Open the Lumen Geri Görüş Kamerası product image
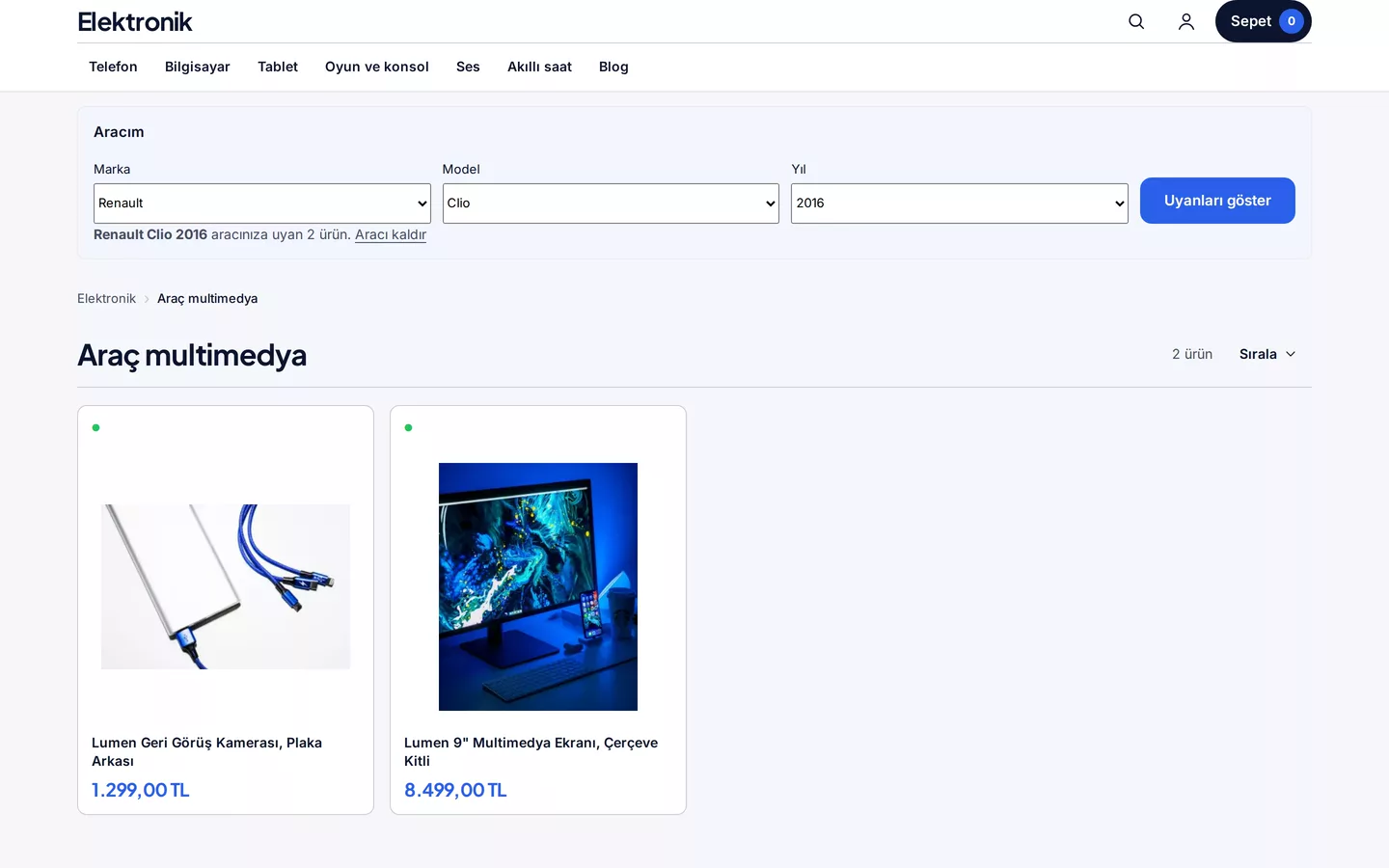The height and width of the screenshot is (868, 1389). coord(226,586)
